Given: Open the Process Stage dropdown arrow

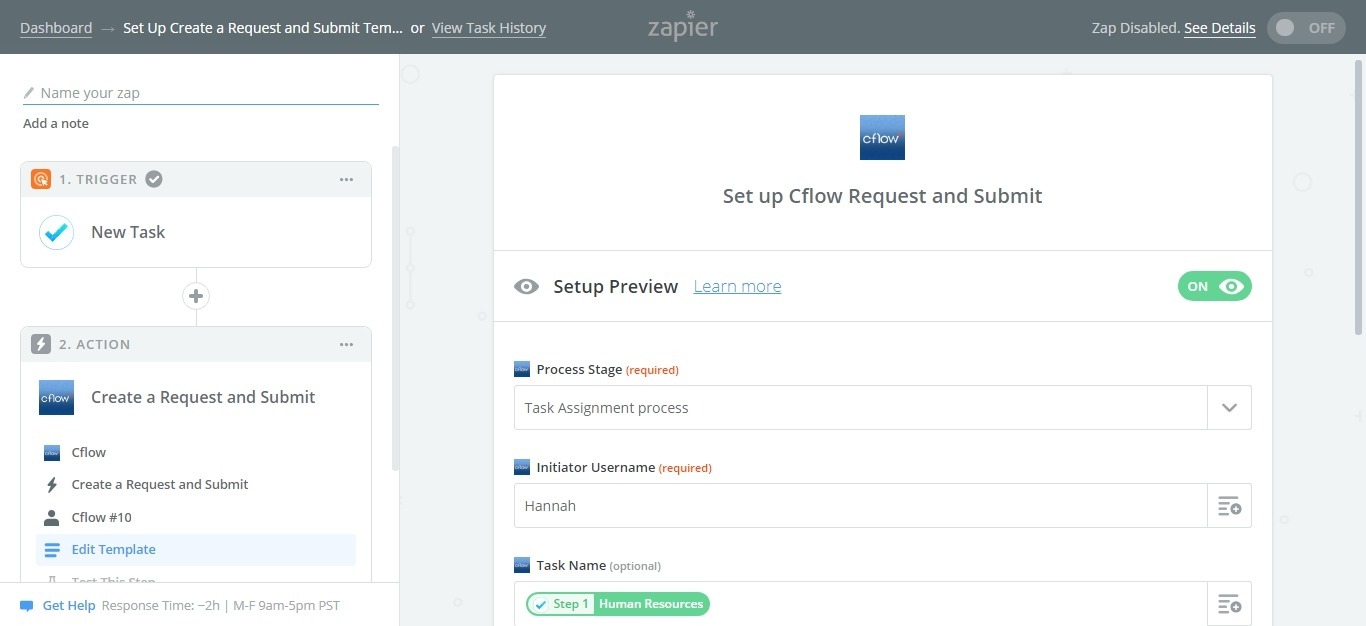Looking at the screenshot, I should pyautogui.click(x=1230, y=408).
